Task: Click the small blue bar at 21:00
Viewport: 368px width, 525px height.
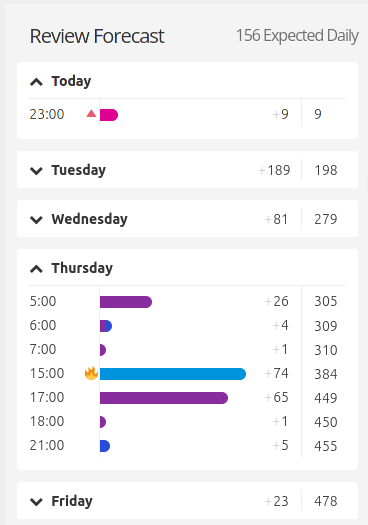Action: point(105,446)
